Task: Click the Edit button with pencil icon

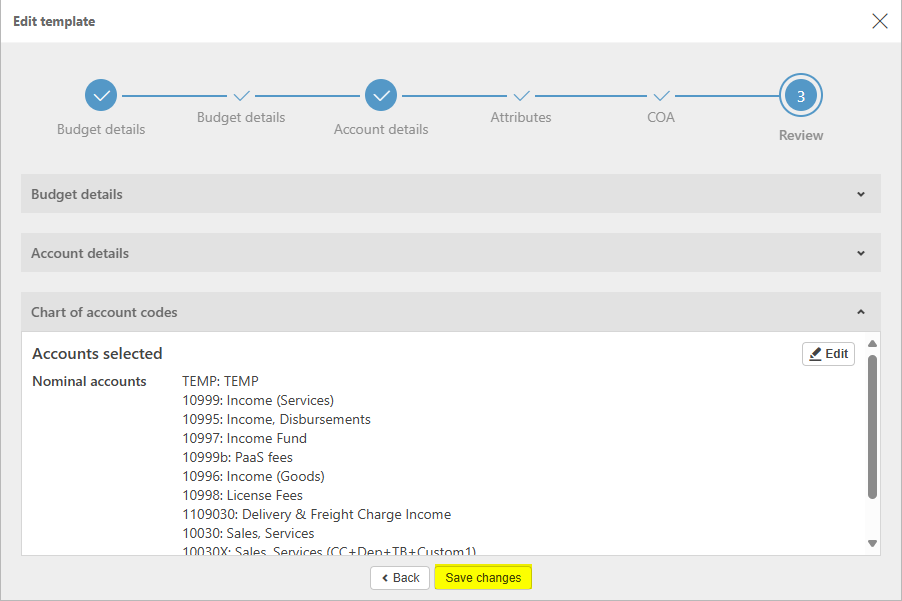Action: [828, 354]
